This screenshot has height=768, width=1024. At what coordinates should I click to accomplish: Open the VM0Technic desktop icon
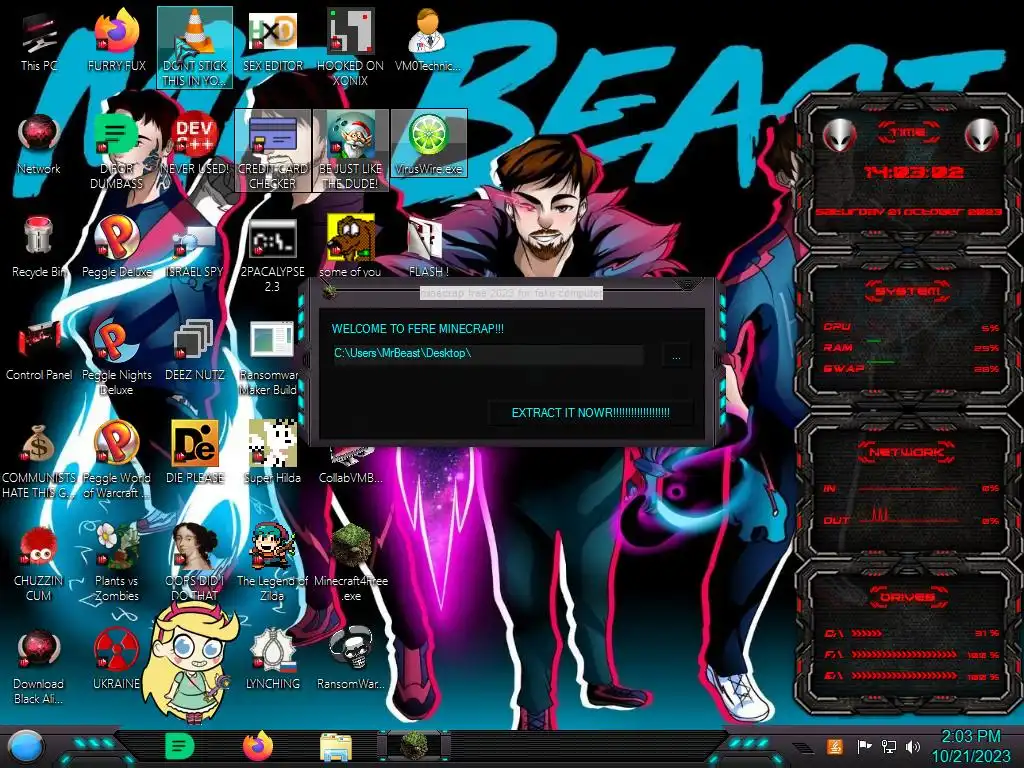pyautogui.click(x=428, y=41)
